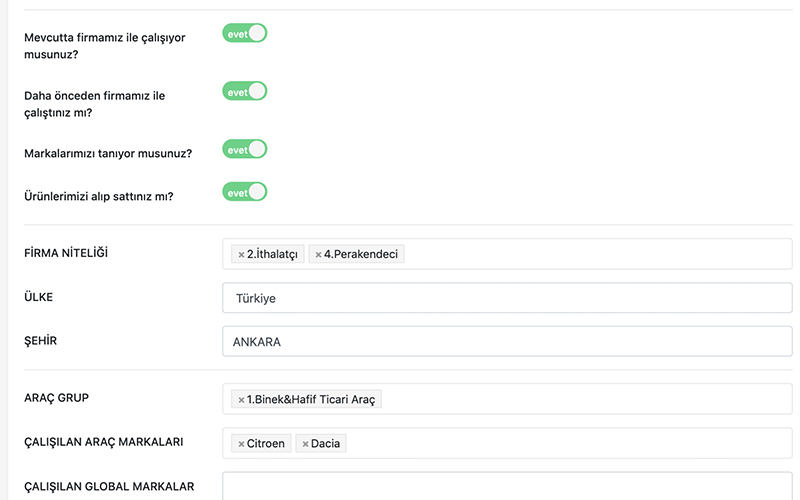Toggle 'Daha önceden firmamız ile çalıştınız mı' switch

click(x=245, y=92)
